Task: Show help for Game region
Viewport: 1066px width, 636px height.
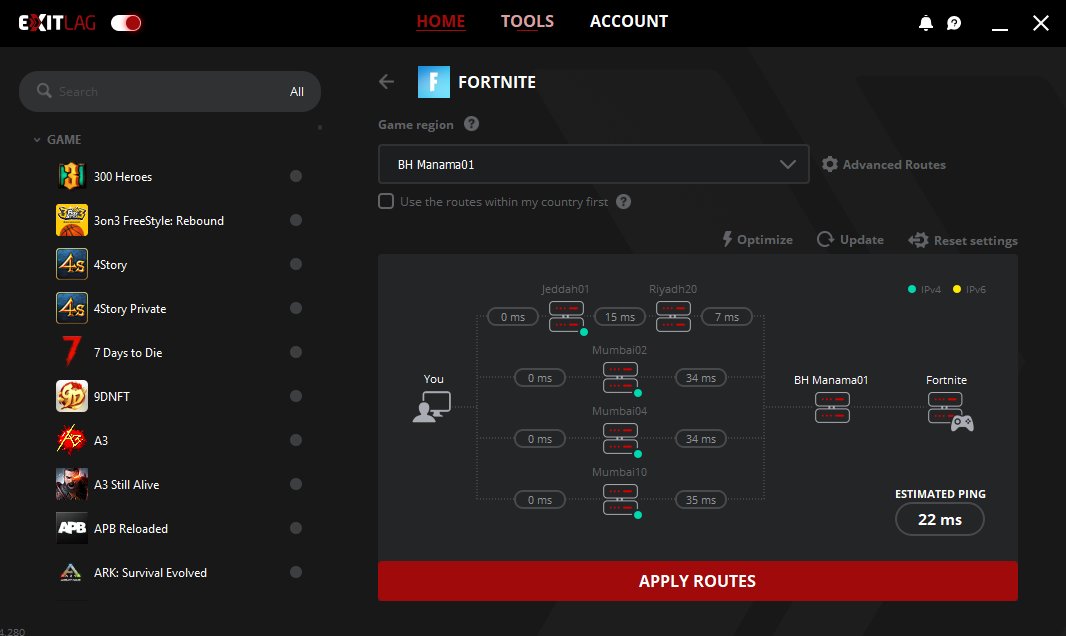Action: [471, 124]
